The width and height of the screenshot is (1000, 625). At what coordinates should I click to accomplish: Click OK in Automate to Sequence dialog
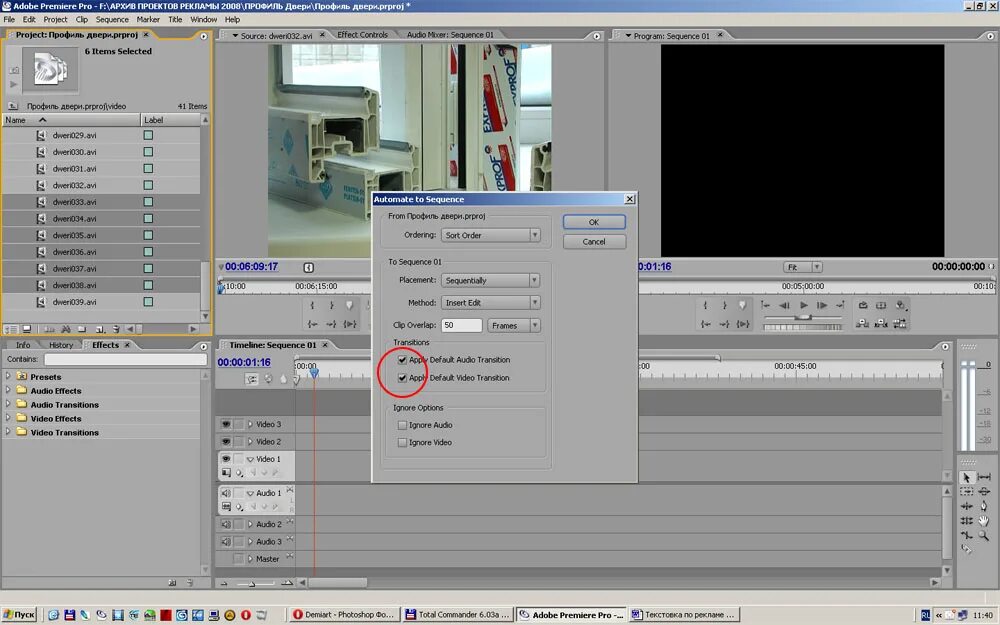pos(594,222)
